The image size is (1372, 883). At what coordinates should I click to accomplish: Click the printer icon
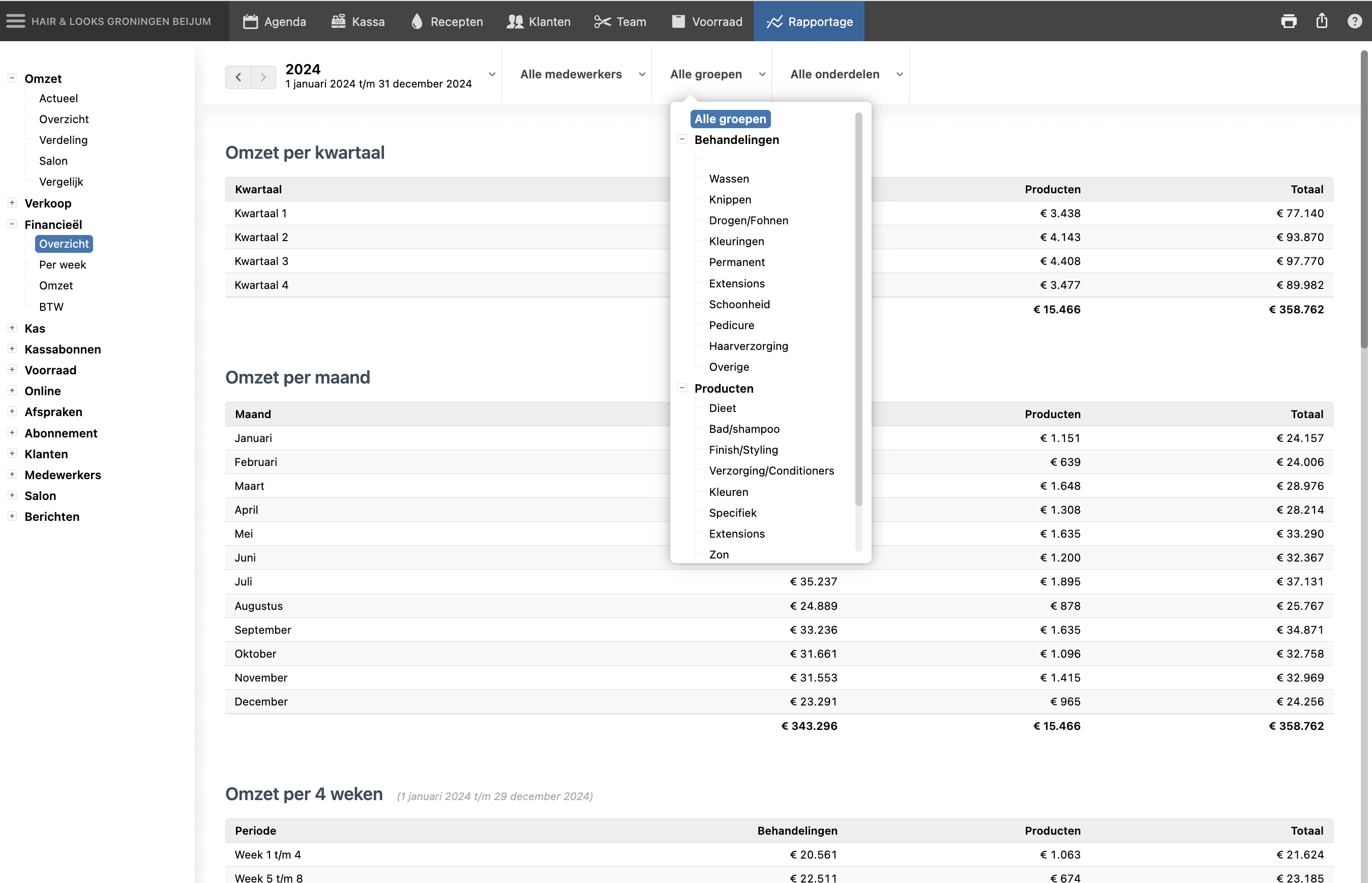click(x=1288, y=21)
